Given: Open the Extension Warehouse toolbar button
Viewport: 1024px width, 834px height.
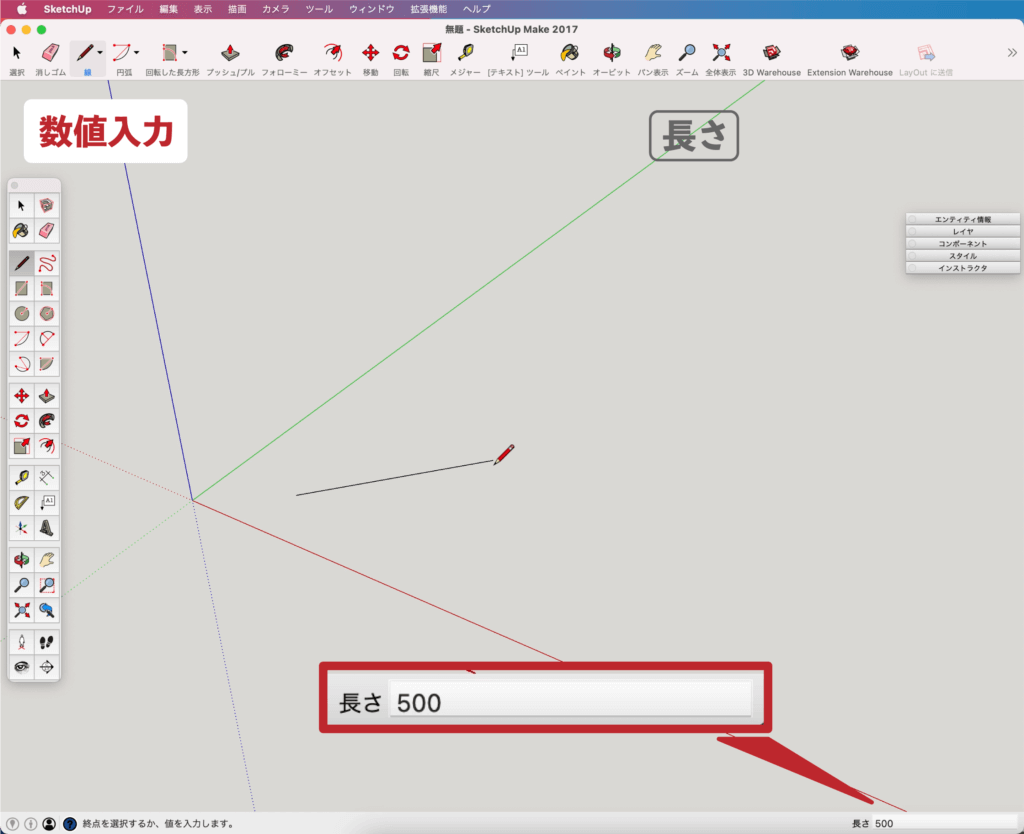Looking at the screenshot, I should [x=849, y=54].
